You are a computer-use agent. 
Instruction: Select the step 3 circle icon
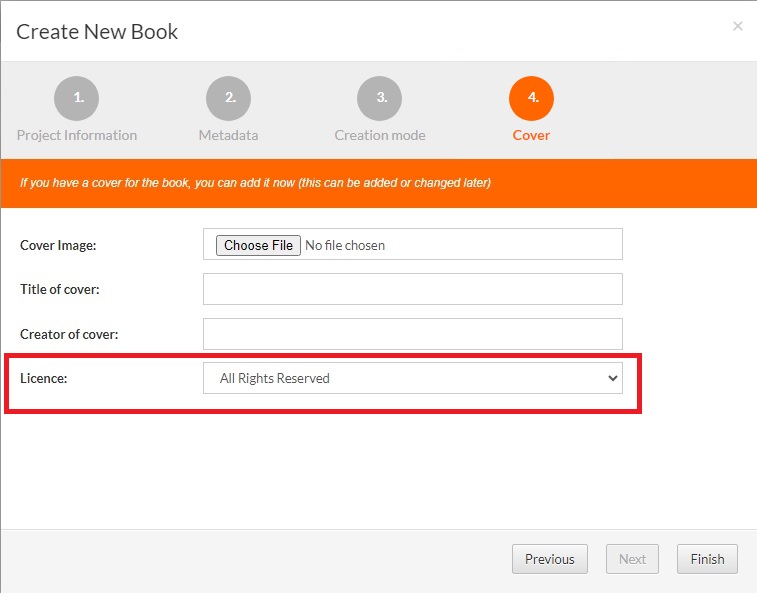(380, 98)
